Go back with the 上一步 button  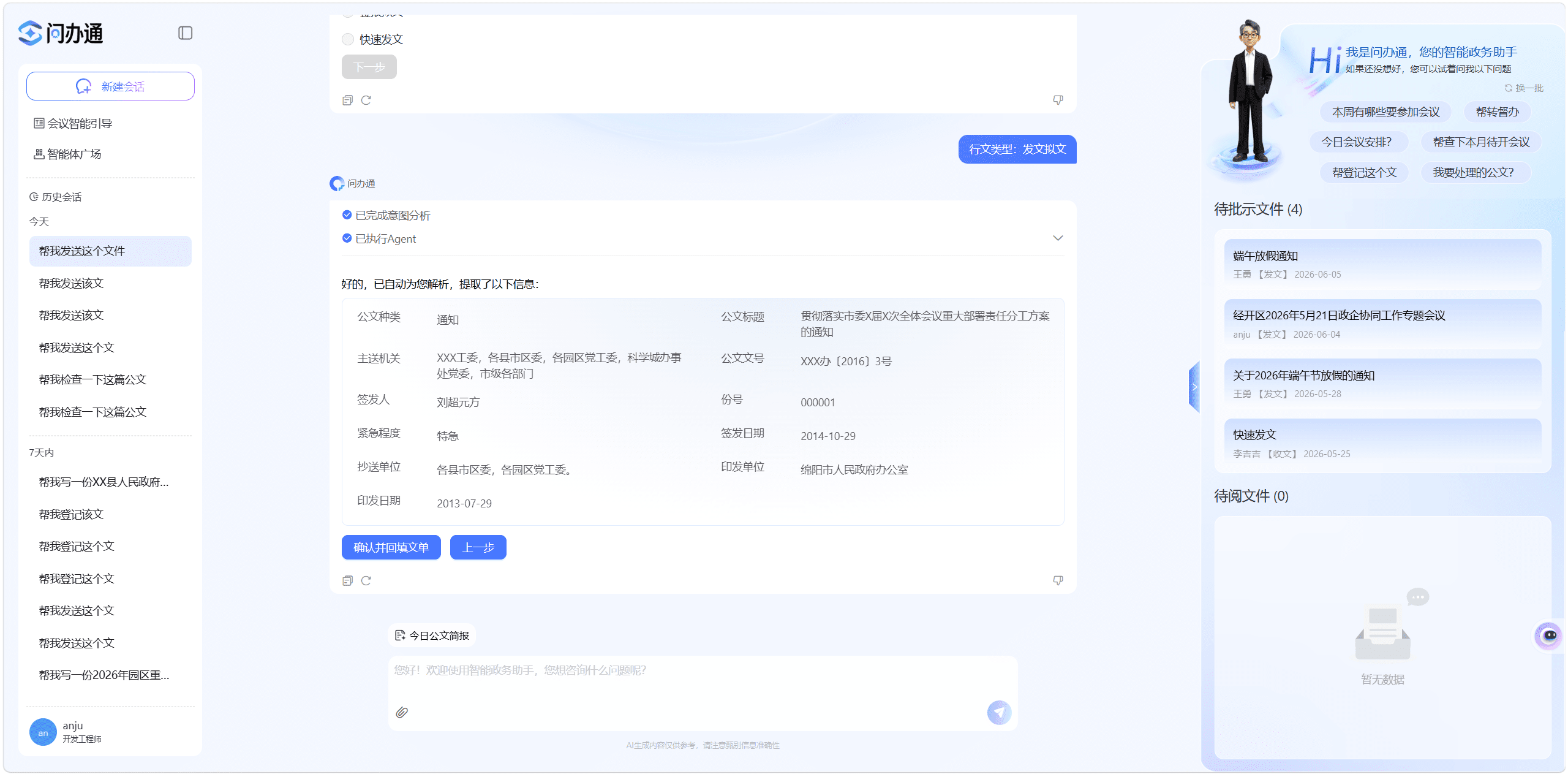point(478,547)
